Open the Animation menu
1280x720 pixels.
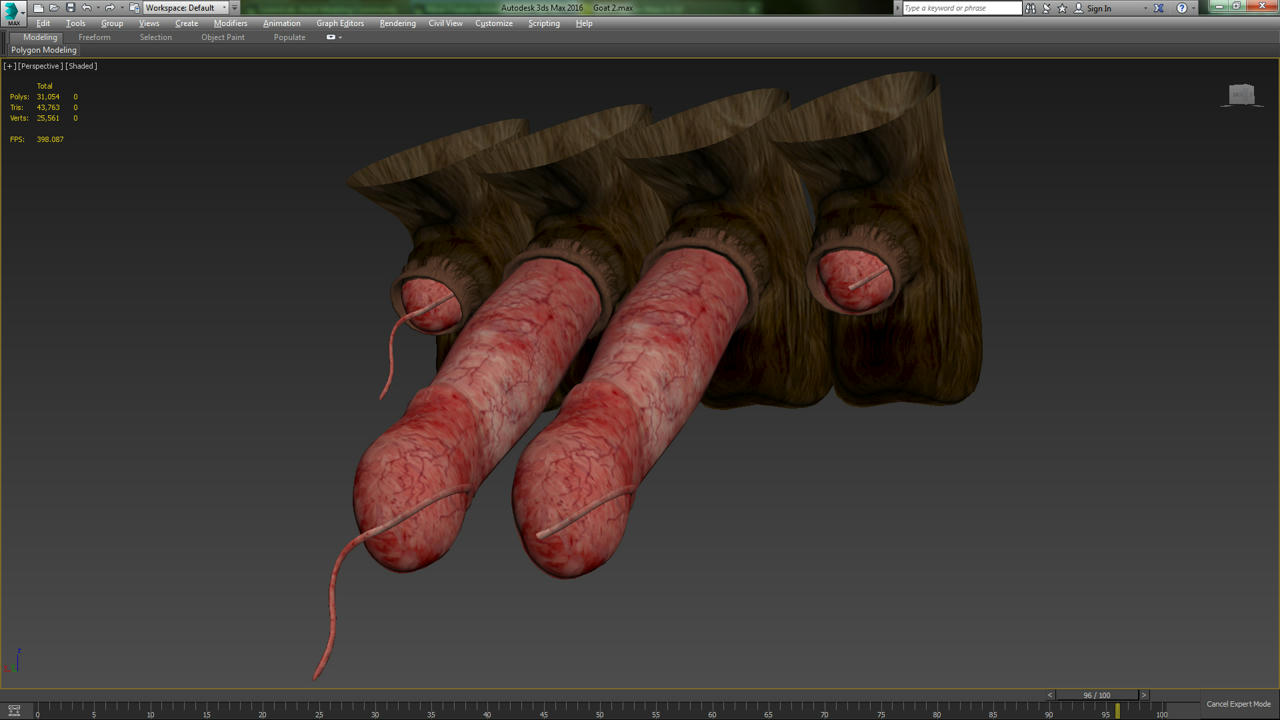282,23
